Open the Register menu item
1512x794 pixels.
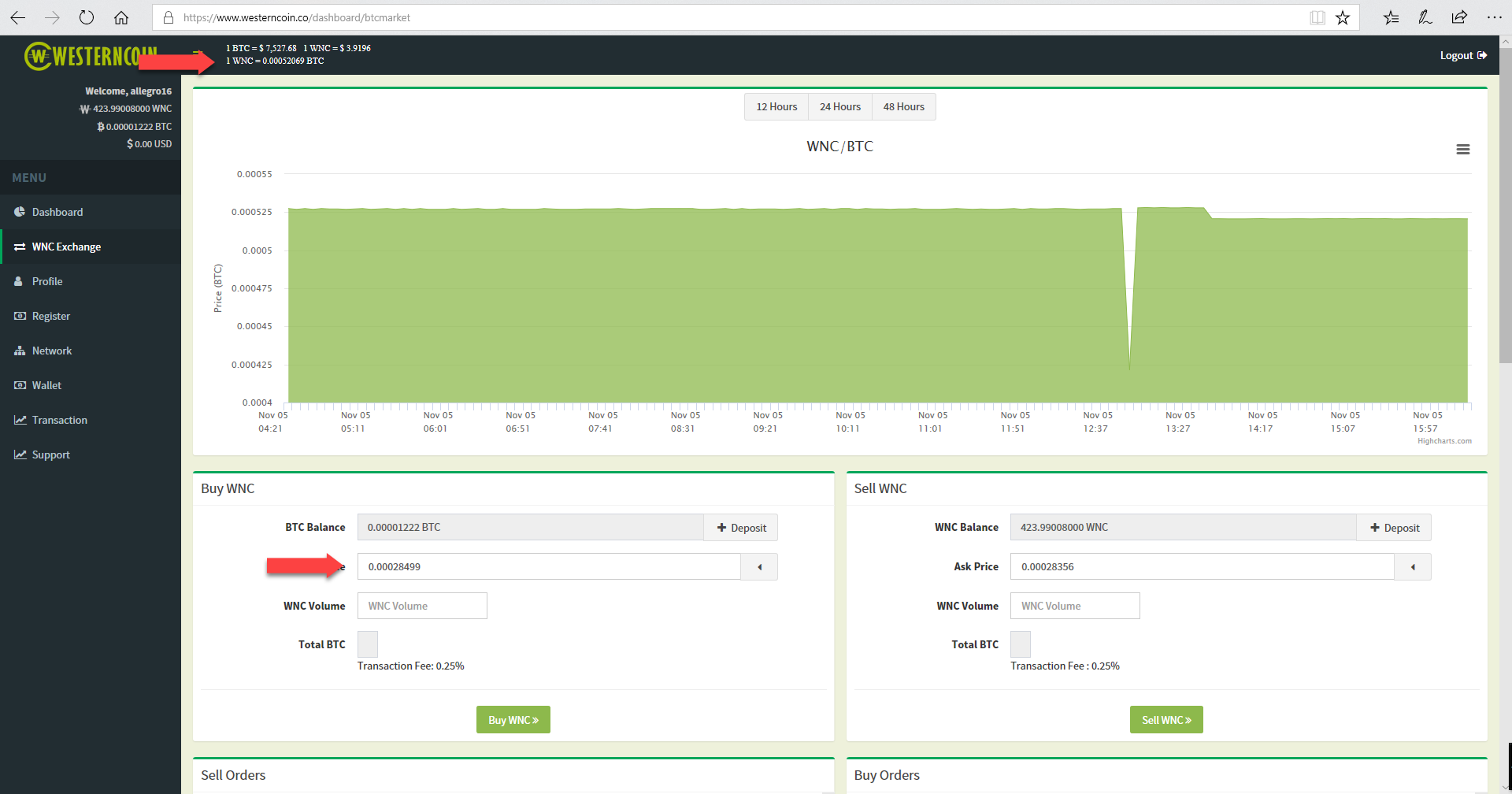click(91, 316)
